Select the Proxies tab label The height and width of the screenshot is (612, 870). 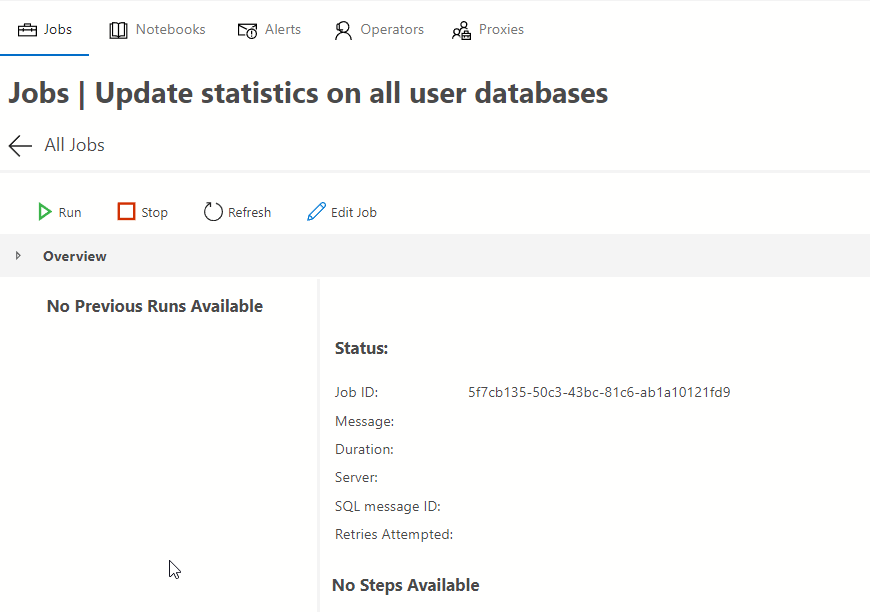click(x=501, y=30)
